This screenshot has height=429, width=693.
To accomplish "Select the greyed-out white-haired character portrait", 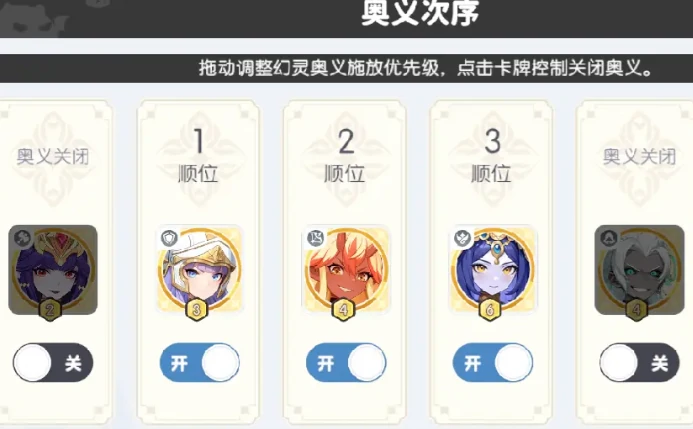I will pos(639,270).
